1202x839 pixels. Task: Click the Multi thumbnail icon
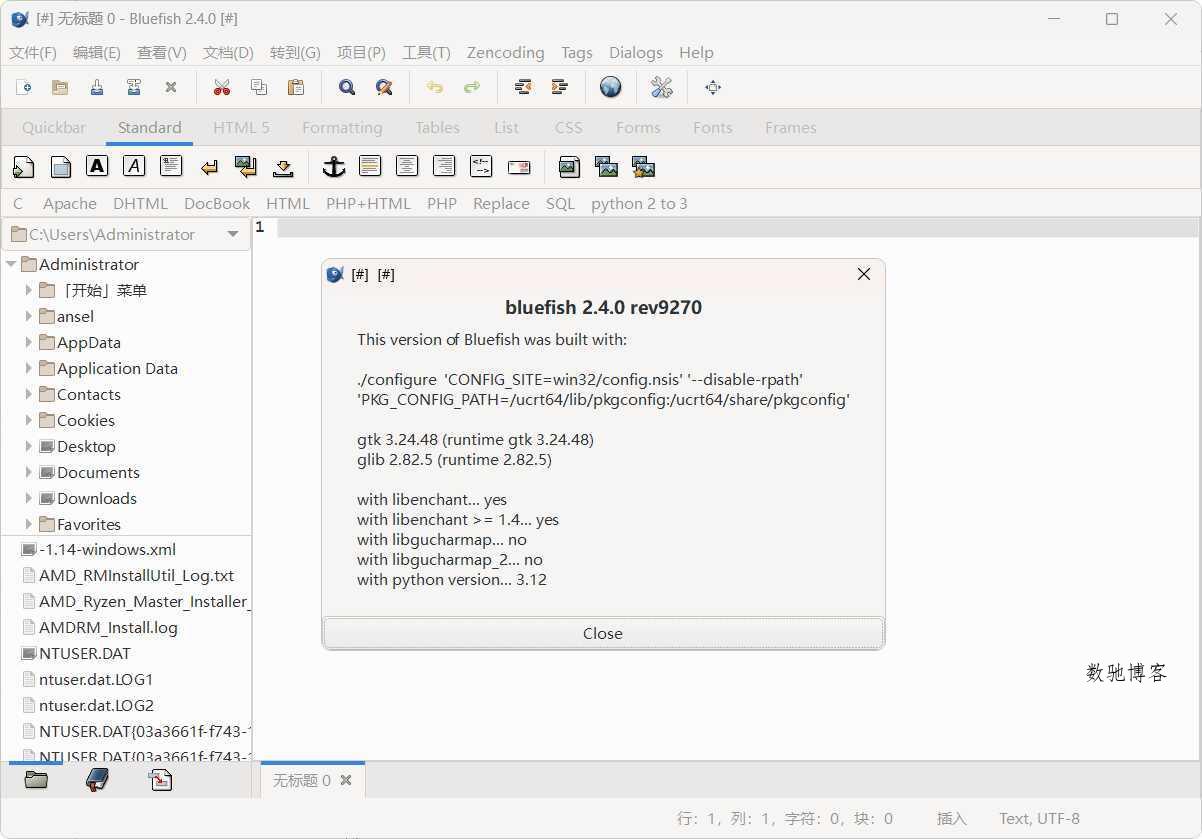pos(643,167)
